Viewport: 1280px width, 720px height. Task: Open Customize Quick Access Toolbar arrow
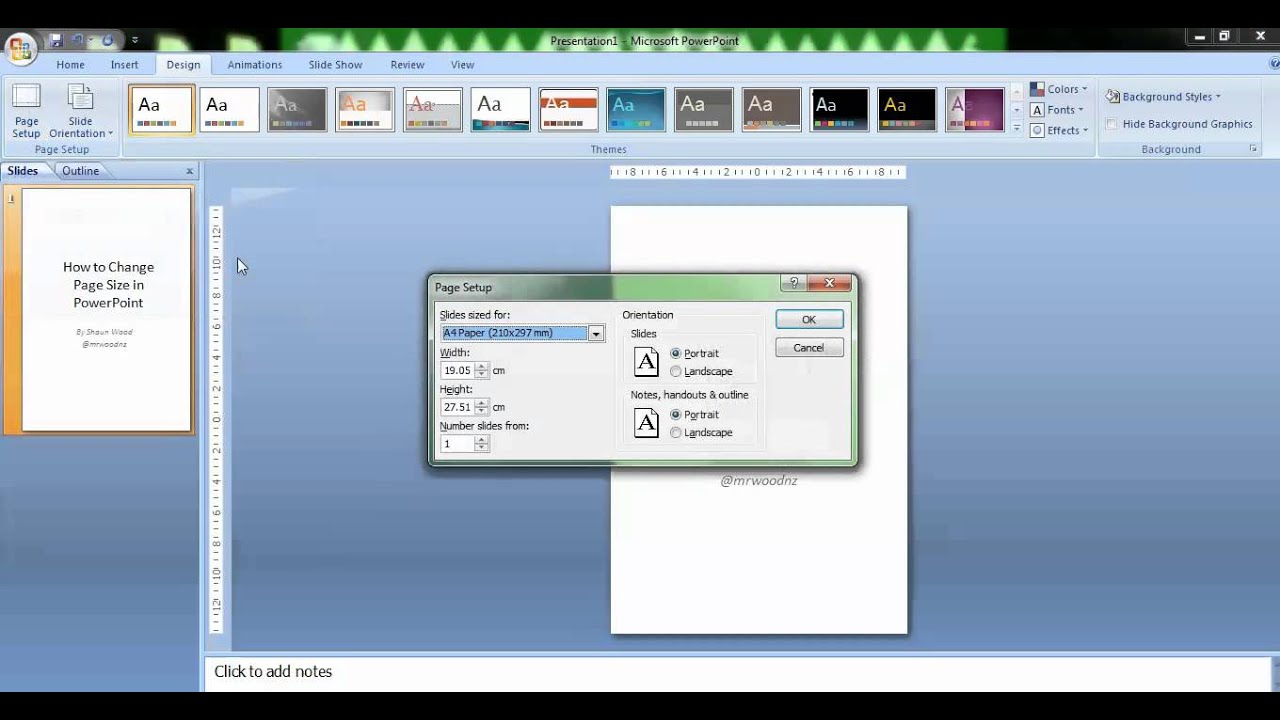(135, 41)
